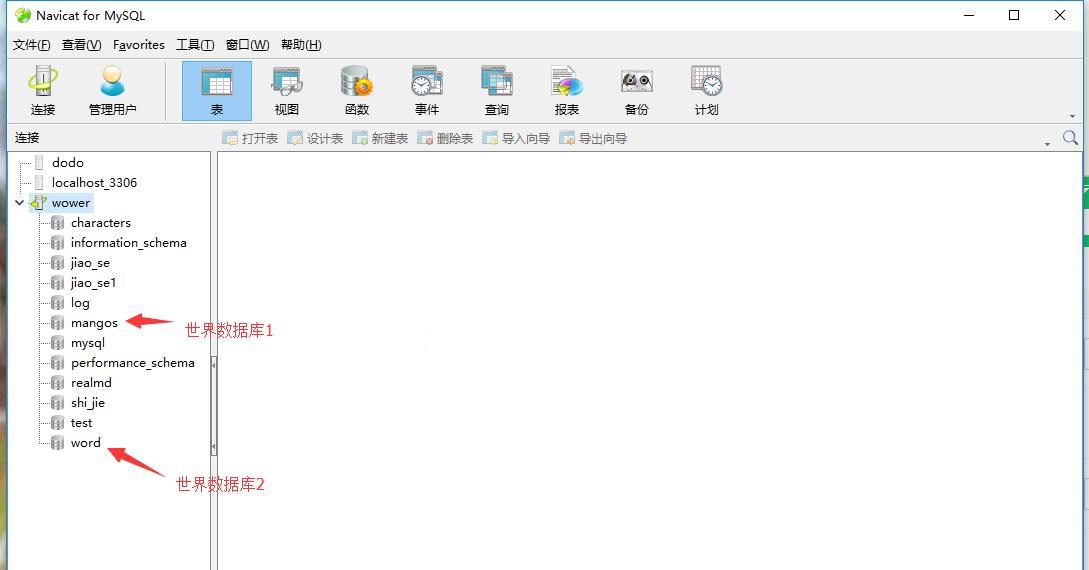The image size is (1089, 570).
Task: Select the characters database
Action: coord(101,223)
